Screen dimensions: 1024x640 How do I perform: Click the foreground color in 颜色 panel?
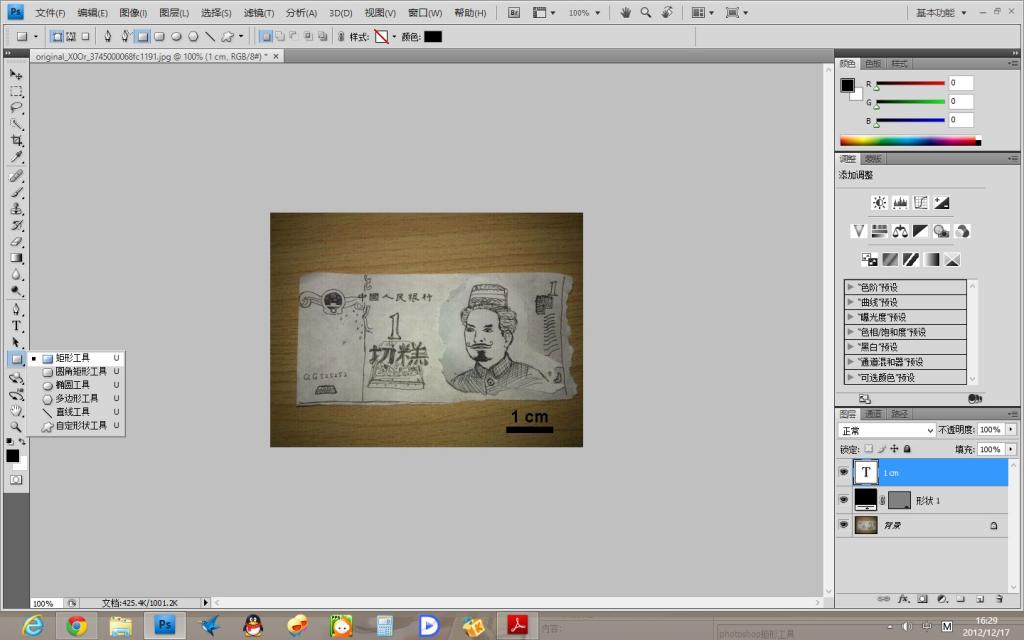click(847, 85)
